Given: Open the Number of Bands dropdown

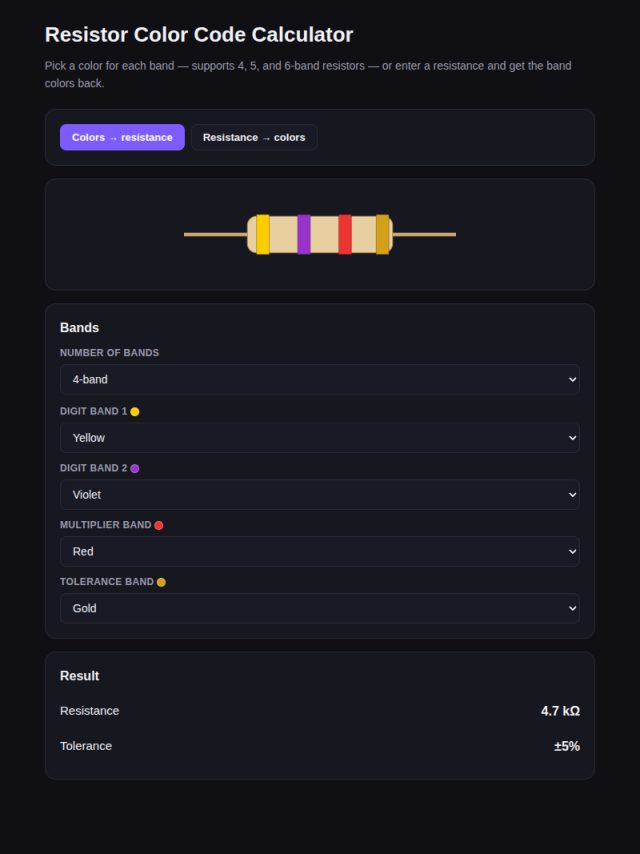Looking at the screenshot, I should (x=320, y=379).
